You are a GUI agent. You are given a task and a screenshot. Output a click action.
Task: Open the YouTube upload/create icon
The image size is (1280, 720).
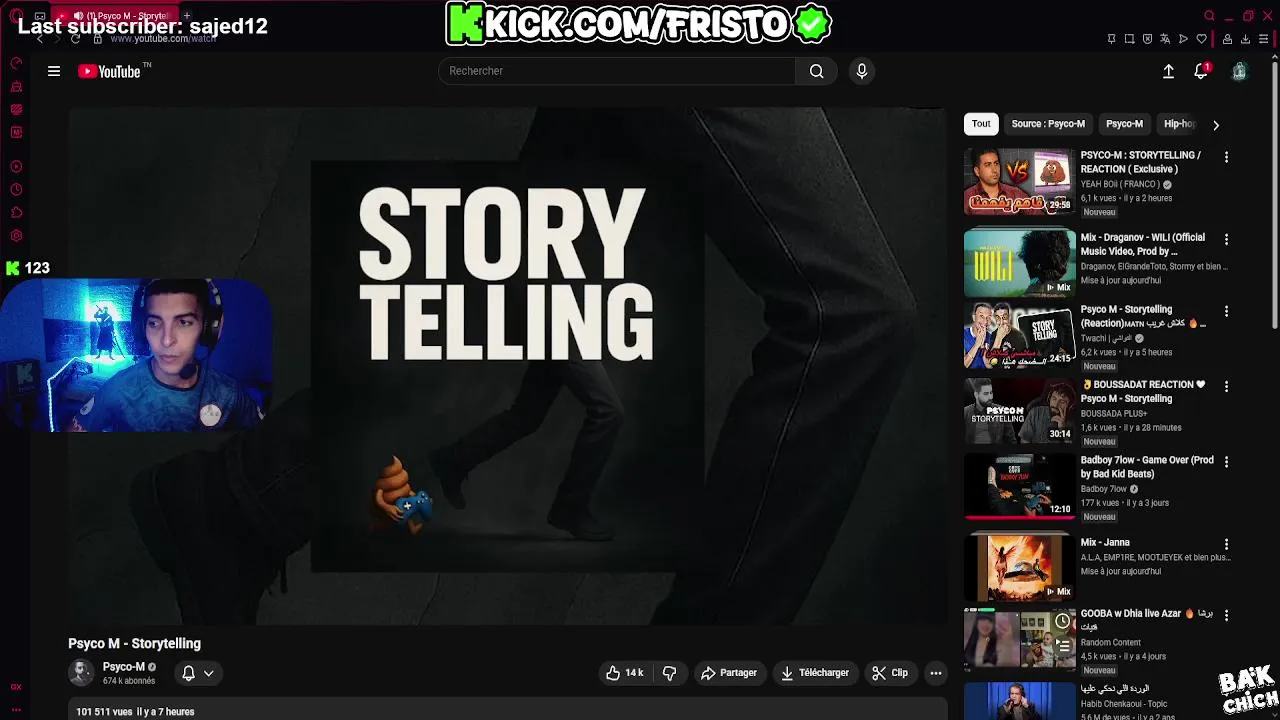pyautogui.click(x=1168, y=71)
